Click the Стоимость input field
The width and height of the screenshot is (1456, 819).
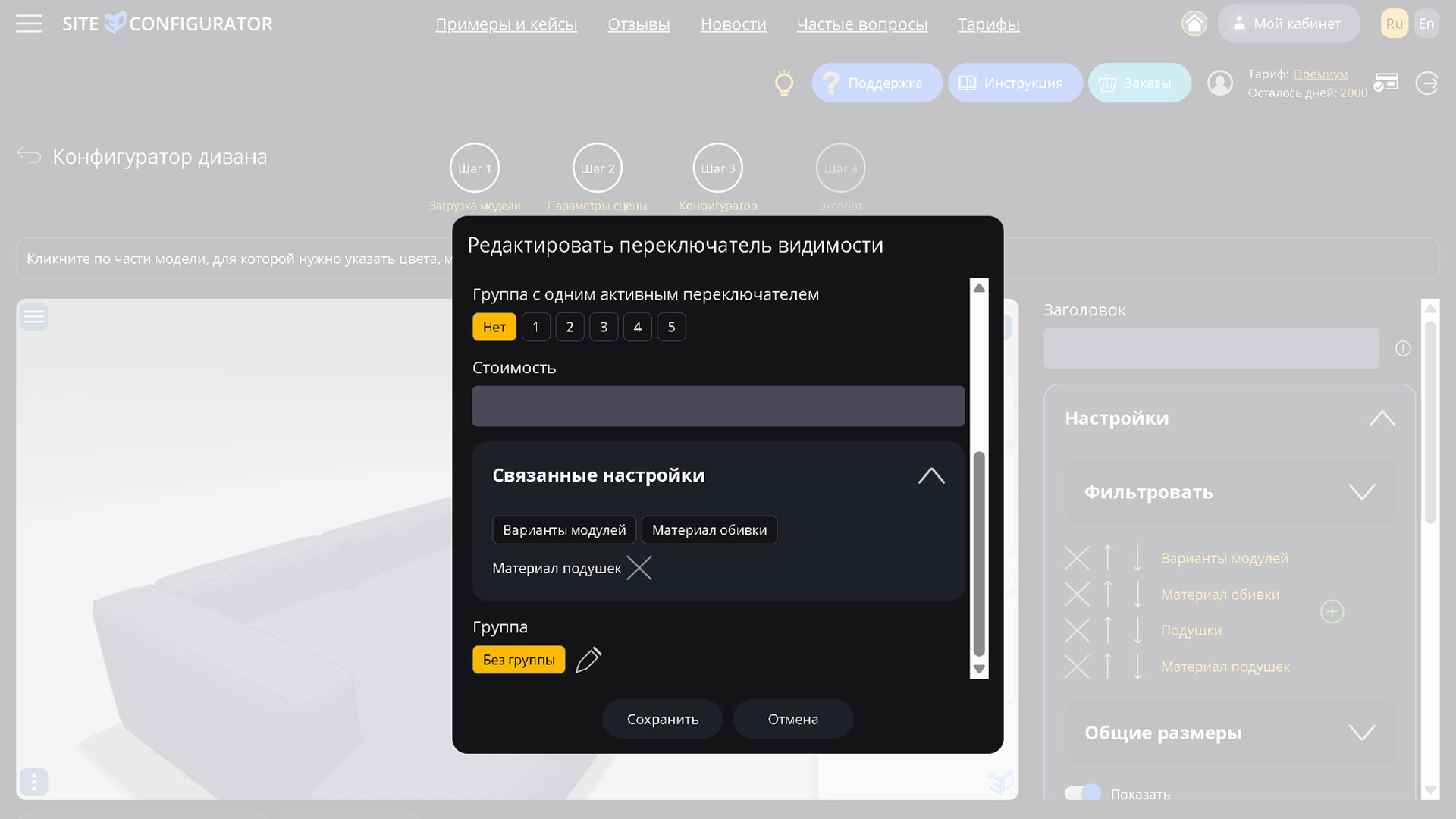(718, 406)
